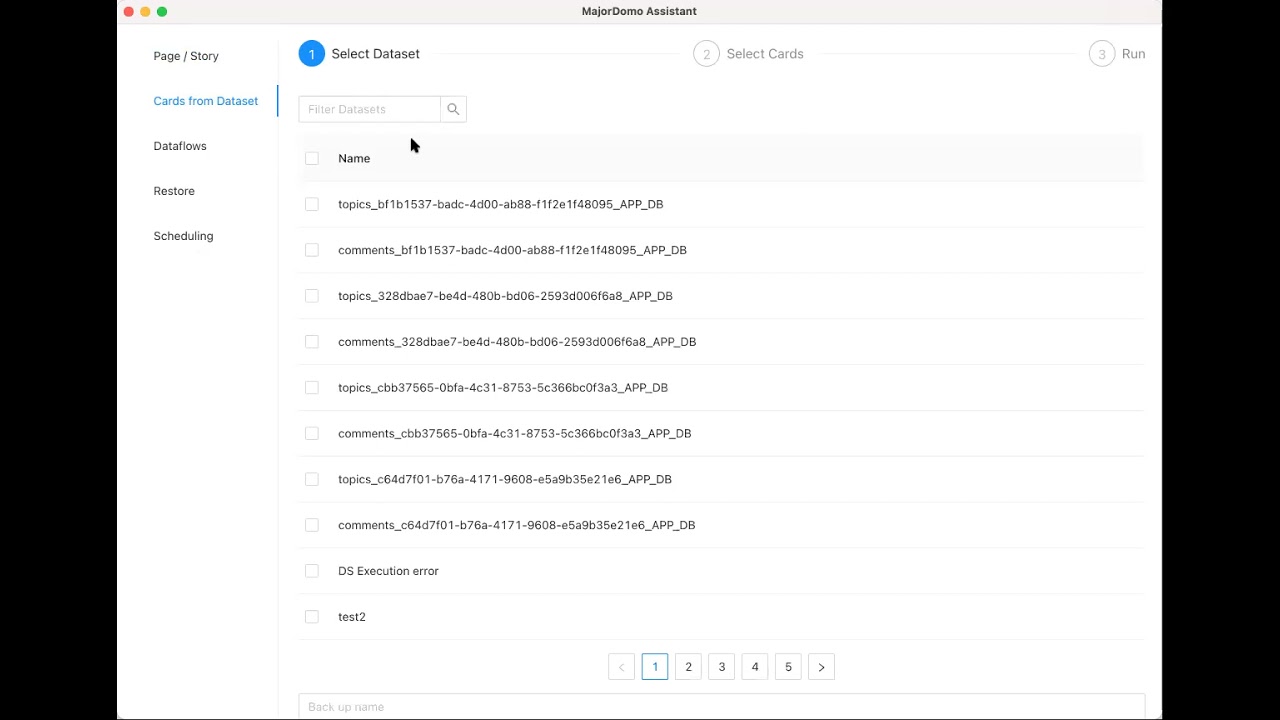This screenshot has height=720, width=1280.
Task: Check topics_bf1b1537 dataset checkbox
Action: click(312, 204)
